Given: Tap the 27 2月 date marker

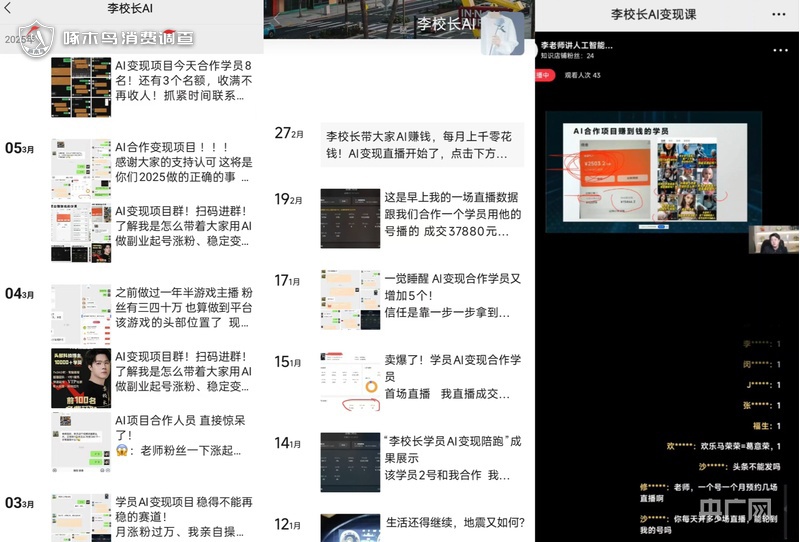Looking at the screenshot, I should coord(289,133).
